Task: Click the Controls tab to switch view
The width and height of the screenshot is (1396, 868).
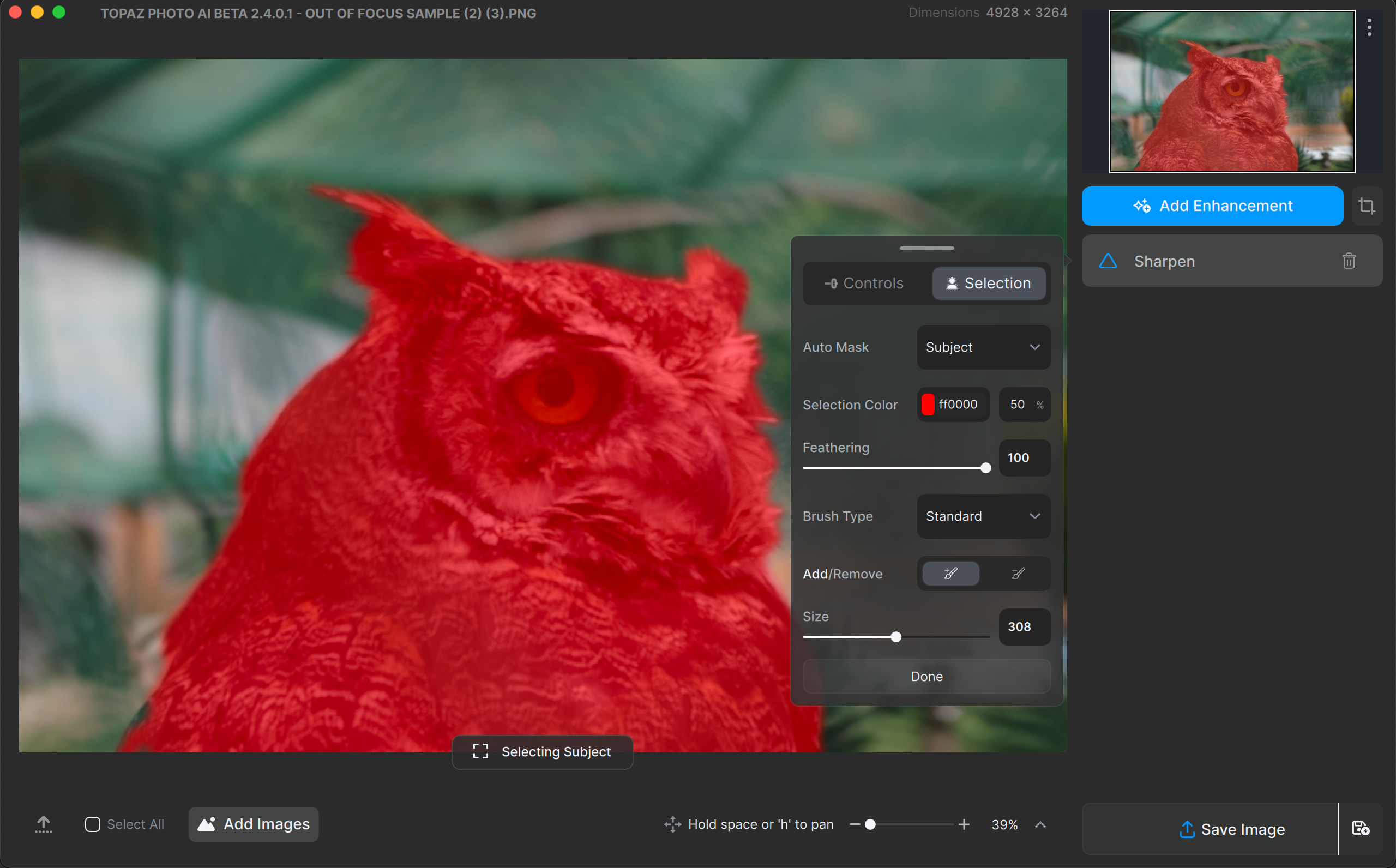Action: click(x=864, y=283)
